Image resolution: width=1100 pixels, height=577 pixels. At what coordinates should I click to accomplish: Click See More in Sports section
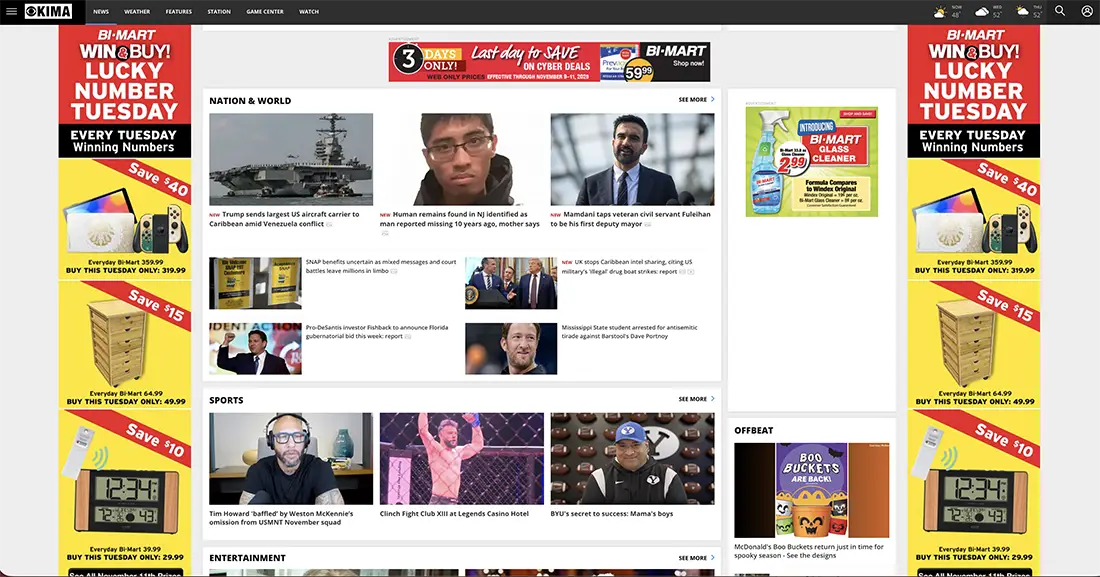point(697,399)
